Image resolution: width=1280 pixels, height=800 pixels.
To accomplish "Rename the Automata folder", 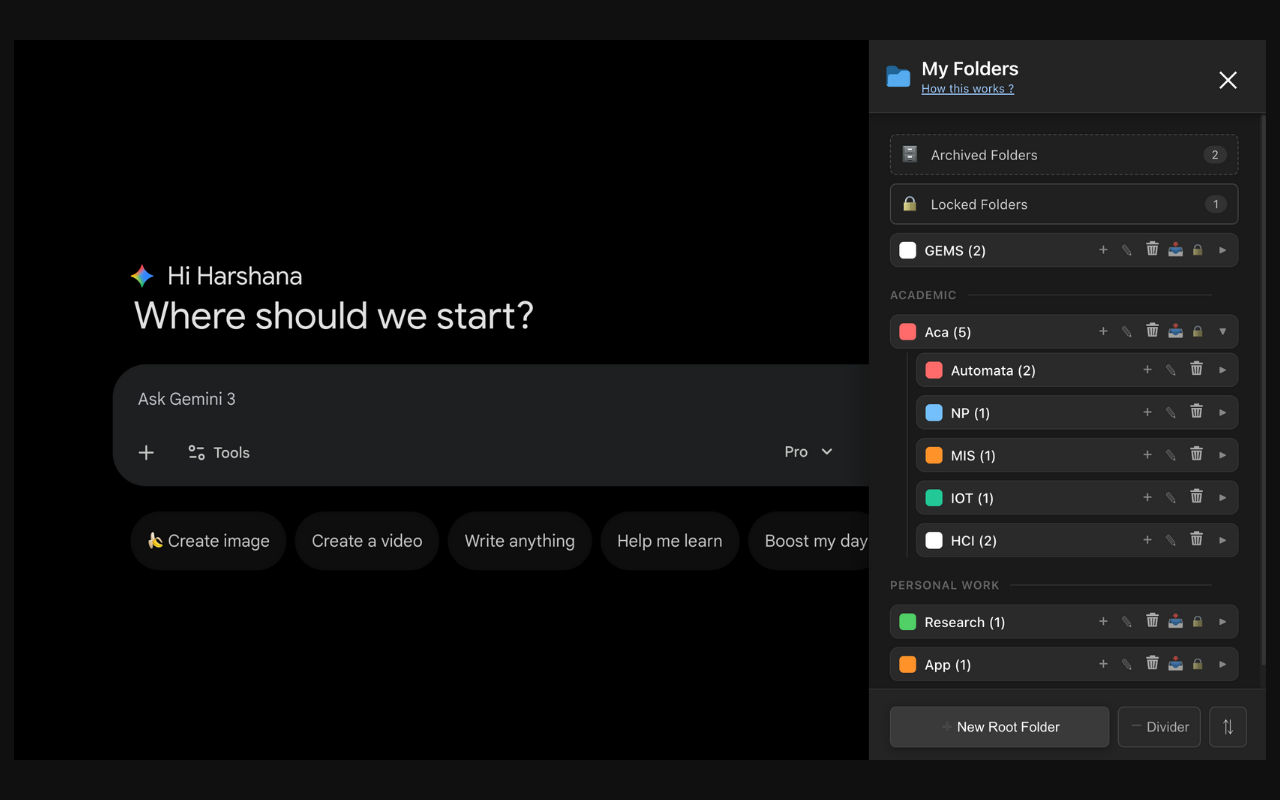I will (1171, 370).
